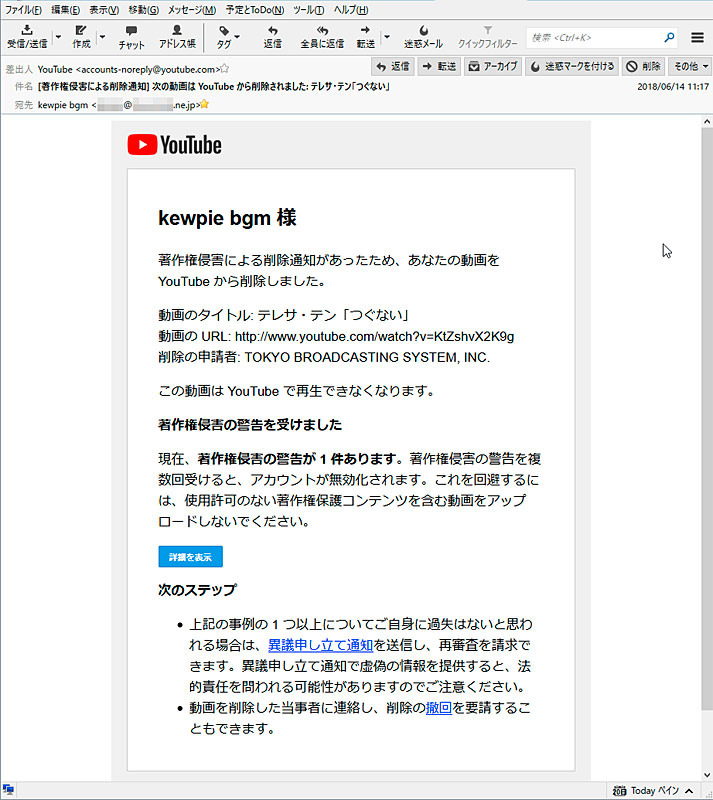Expand the Today ペイン chevron
The width and height of the screenshot is (713, 800).
(x=689, y=791)
